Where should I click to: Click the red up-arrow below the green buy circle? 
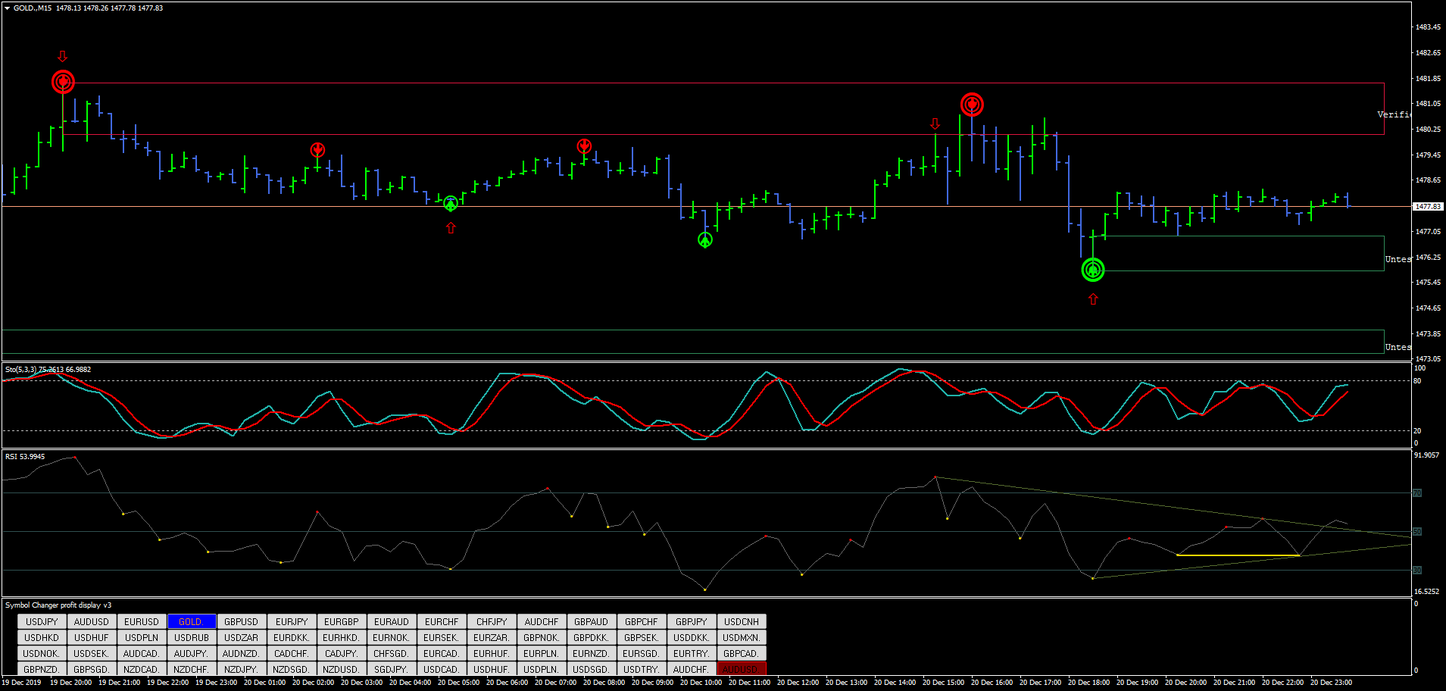1092,298
